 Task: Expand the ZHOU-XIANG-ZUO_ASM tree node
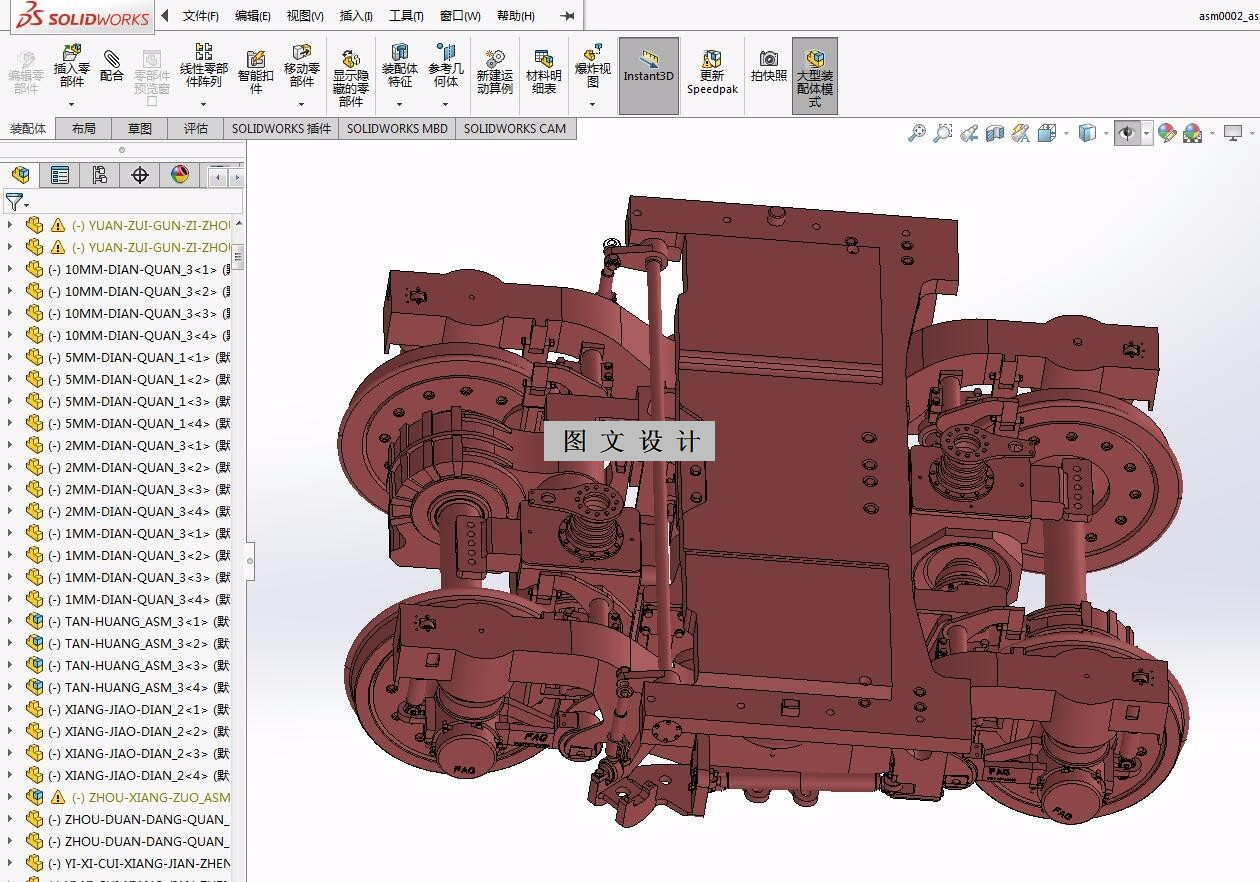point(10,797)
